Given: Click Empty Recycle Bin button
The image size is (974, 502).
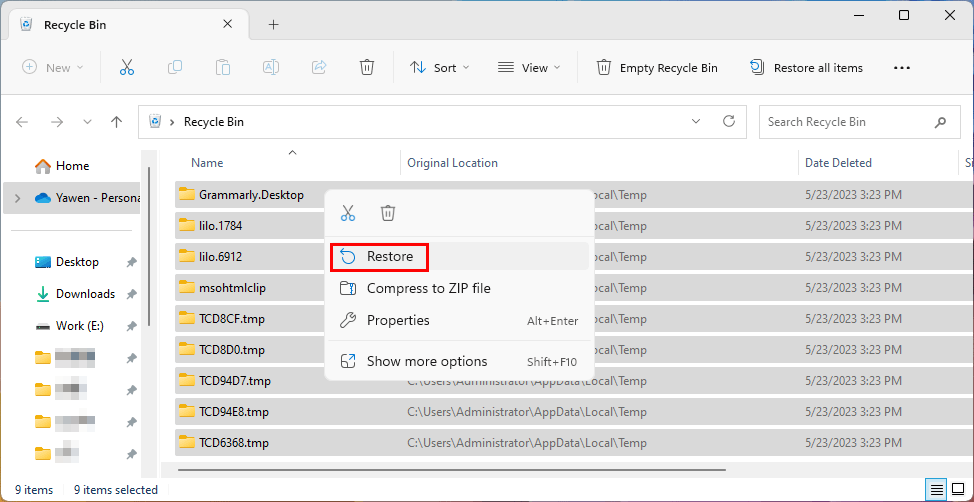Looking at the screenshot, I should [x=657, y=68].
